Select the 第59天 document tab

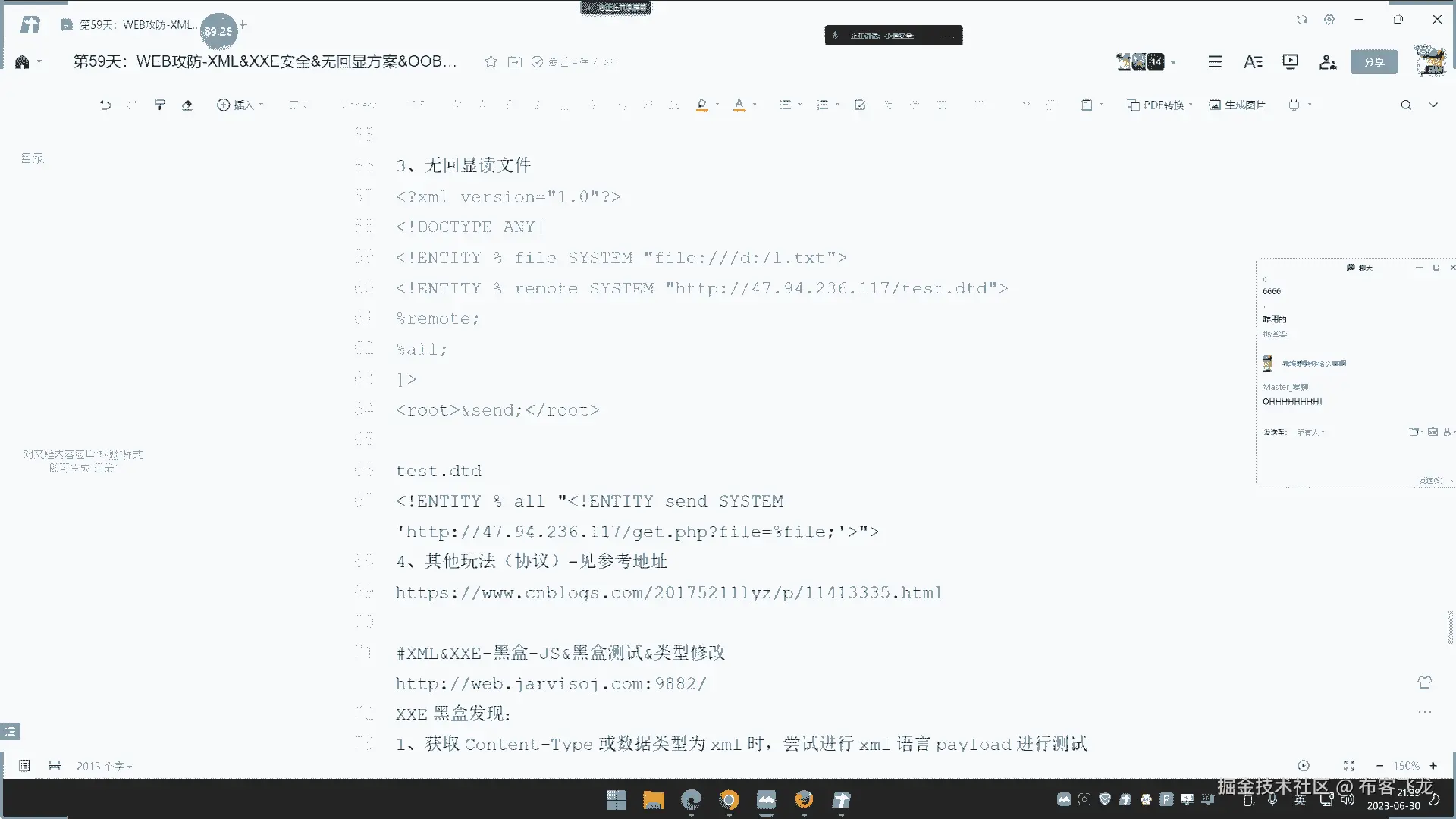click(129, 25)
